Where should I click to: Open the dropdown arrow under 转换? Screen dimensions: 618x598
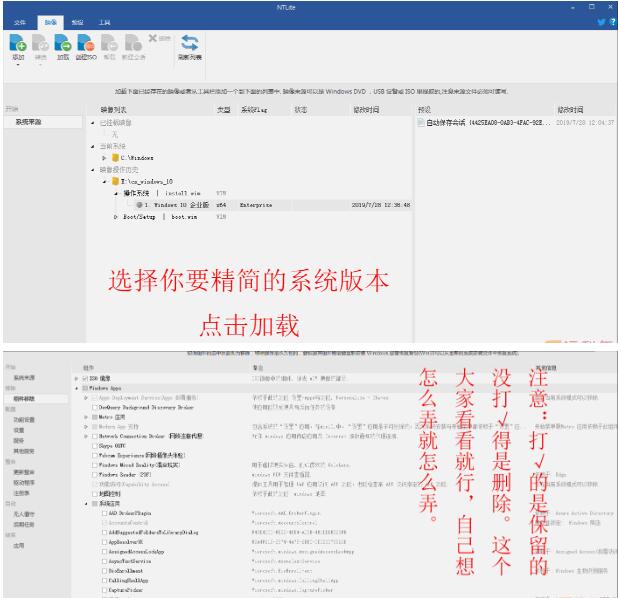[40, 64]
